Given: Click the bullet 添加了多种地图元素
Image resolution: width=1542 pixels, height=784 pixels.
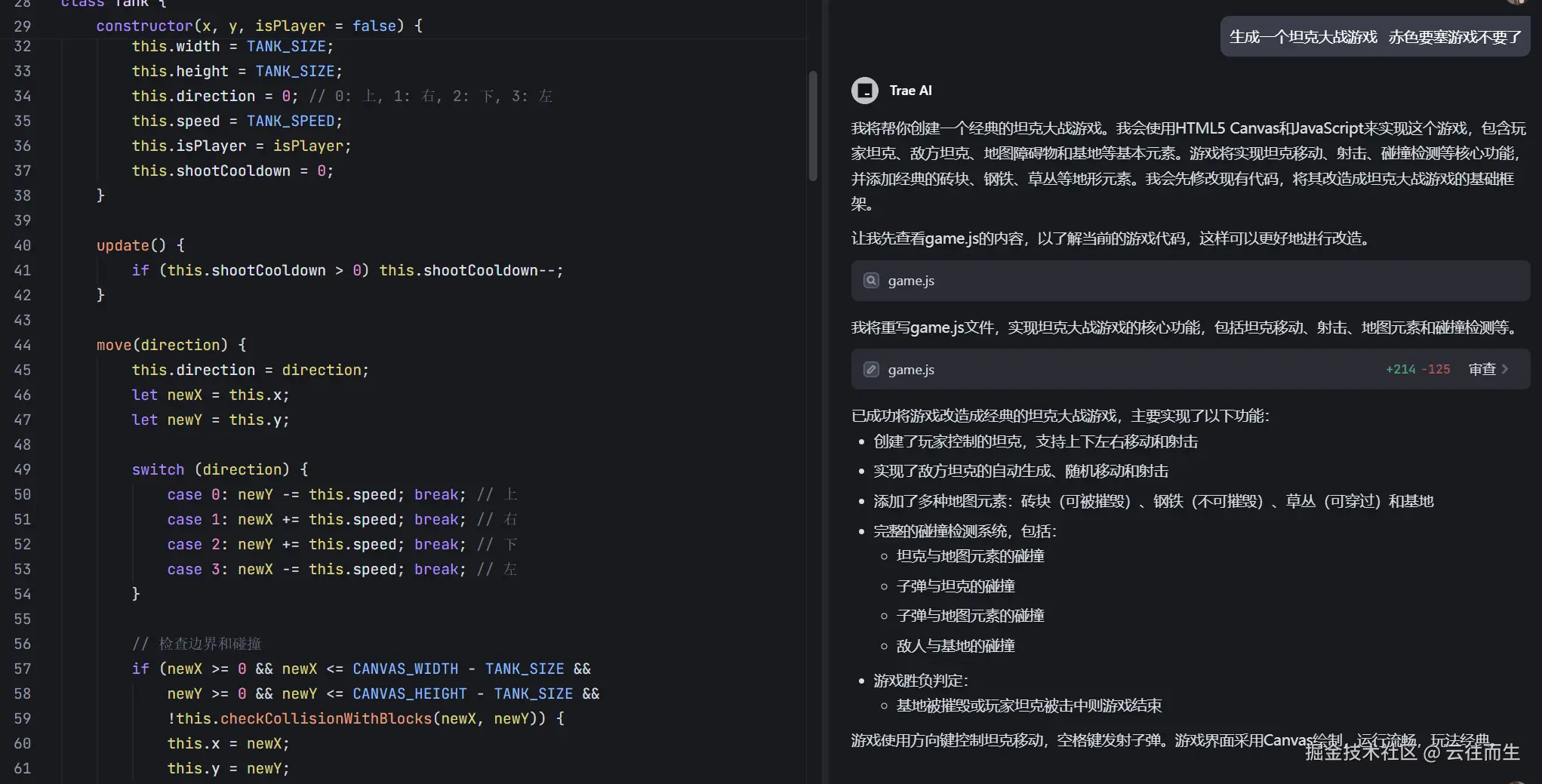Looking at the screenshot, I should tap(1153, 501).
